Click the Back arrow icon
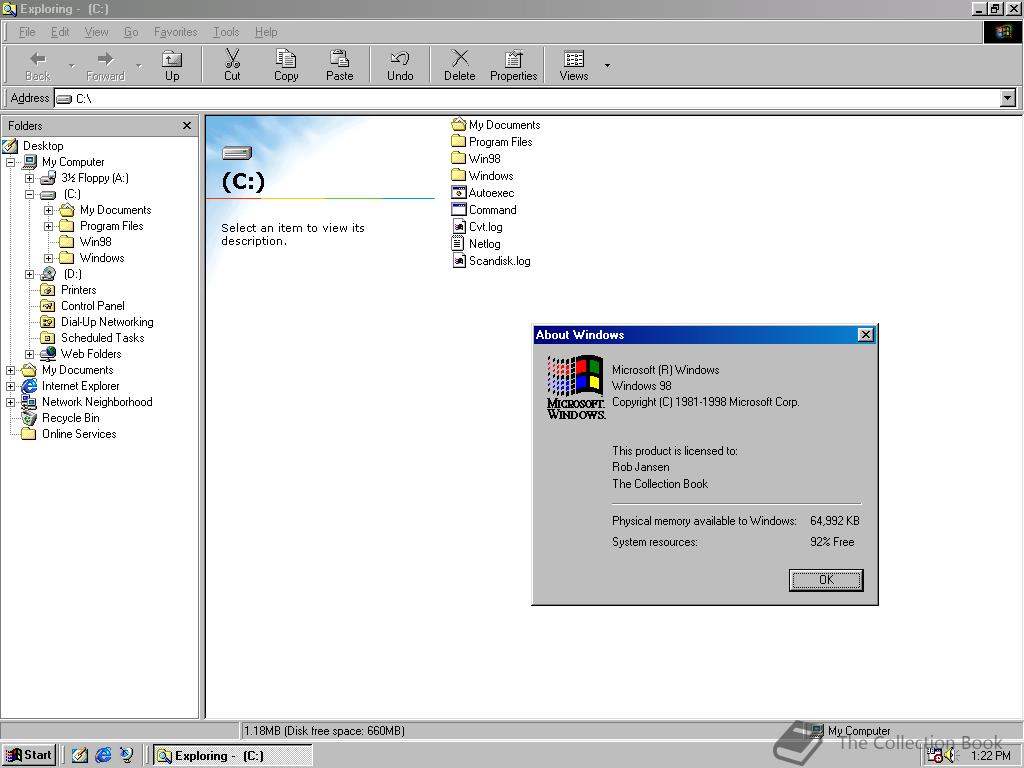This screenshot has width=1024, height=768. click(38, 59)
